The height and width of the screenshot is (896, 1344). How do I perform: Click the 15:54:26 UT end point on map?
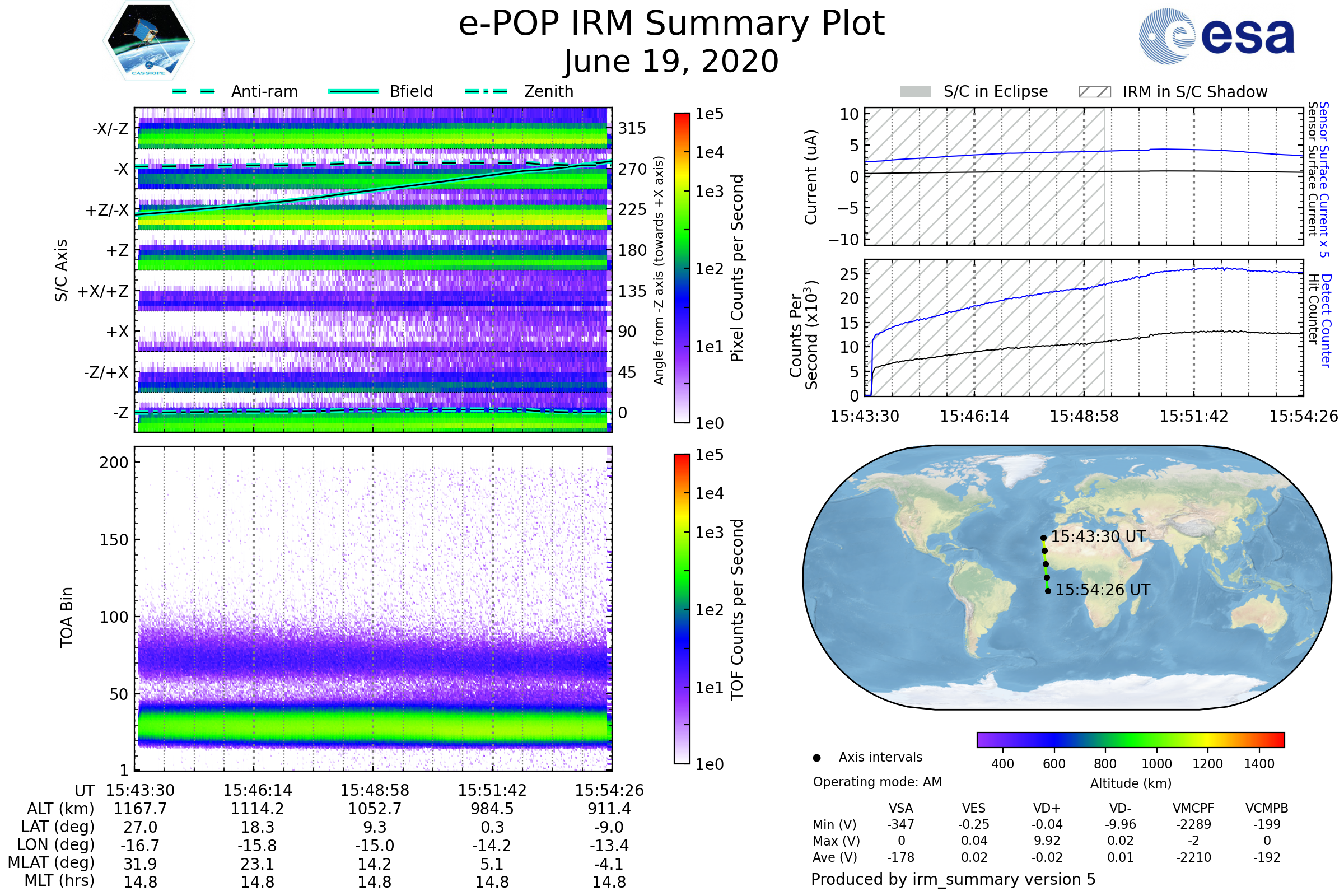pyautogui.click(x=1047, y=591)
